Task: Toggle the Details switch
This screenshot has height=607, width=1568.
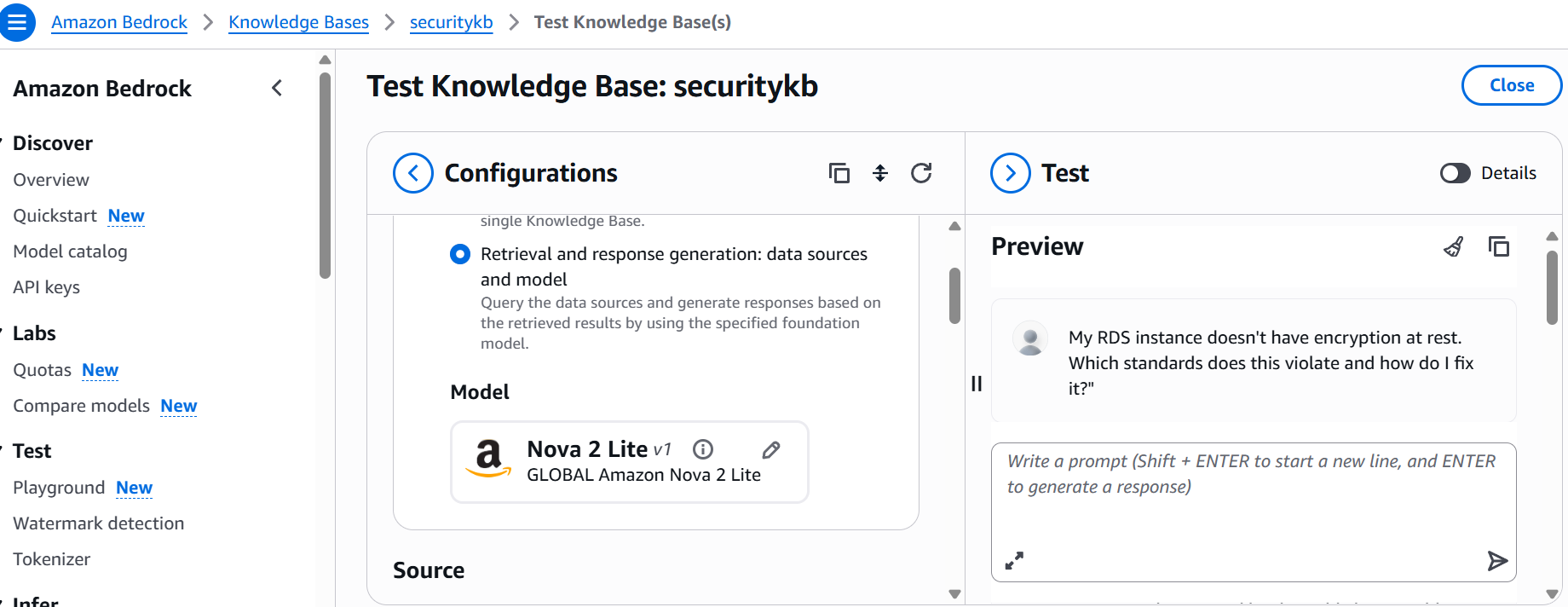Action: point(1456,173)
